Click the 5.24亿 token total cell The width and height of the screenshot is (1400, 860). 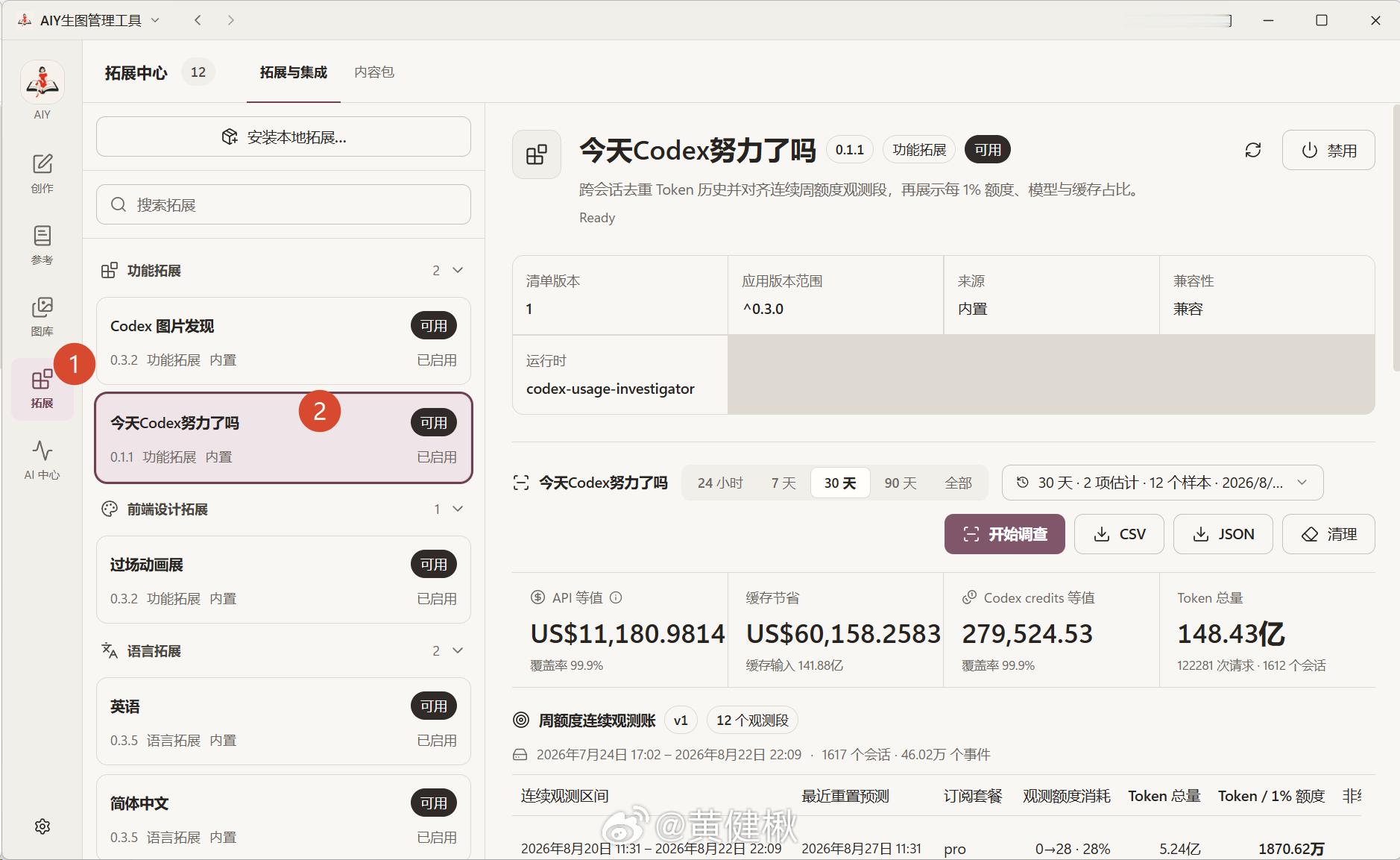(x=1180, y=849)
